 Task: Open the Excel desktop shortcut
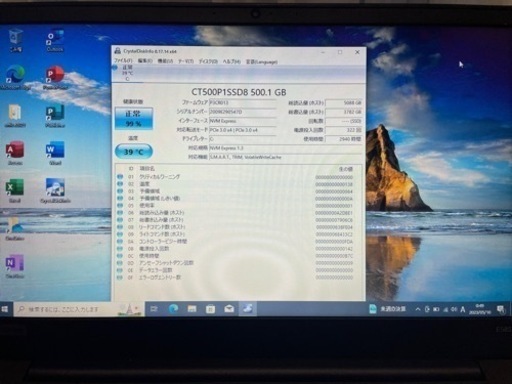pos(15,191)
